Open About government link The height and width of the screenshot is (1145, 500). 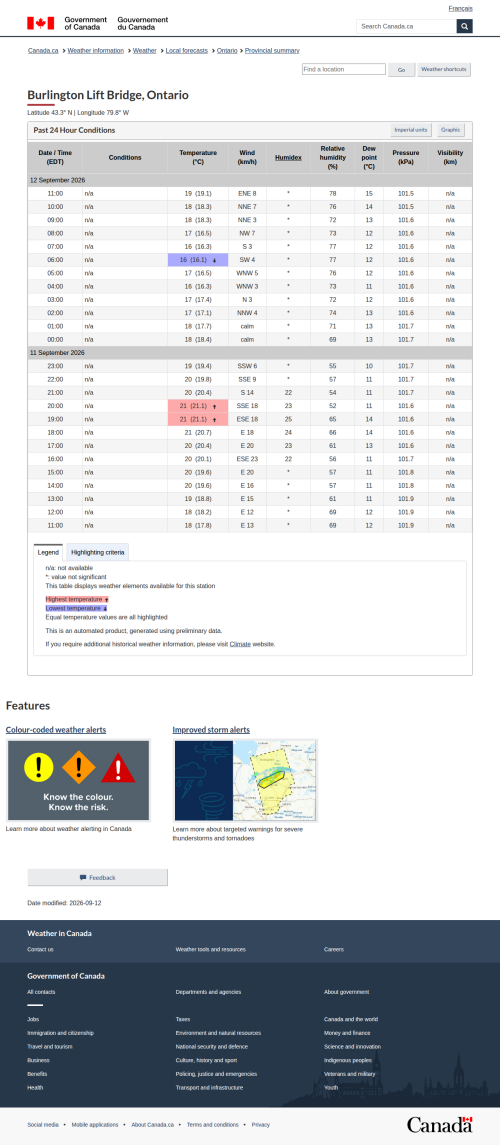coord(347,992)
